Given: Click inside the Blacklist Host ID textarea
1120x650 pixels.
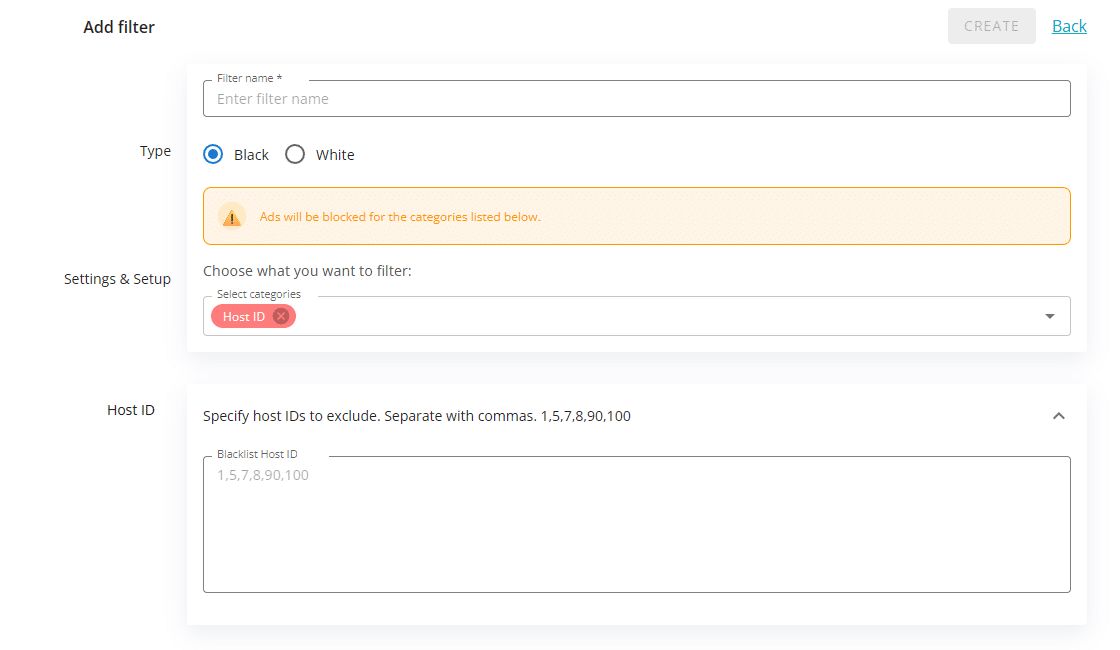Looking at the screenshot, I should tap(636, 524).
